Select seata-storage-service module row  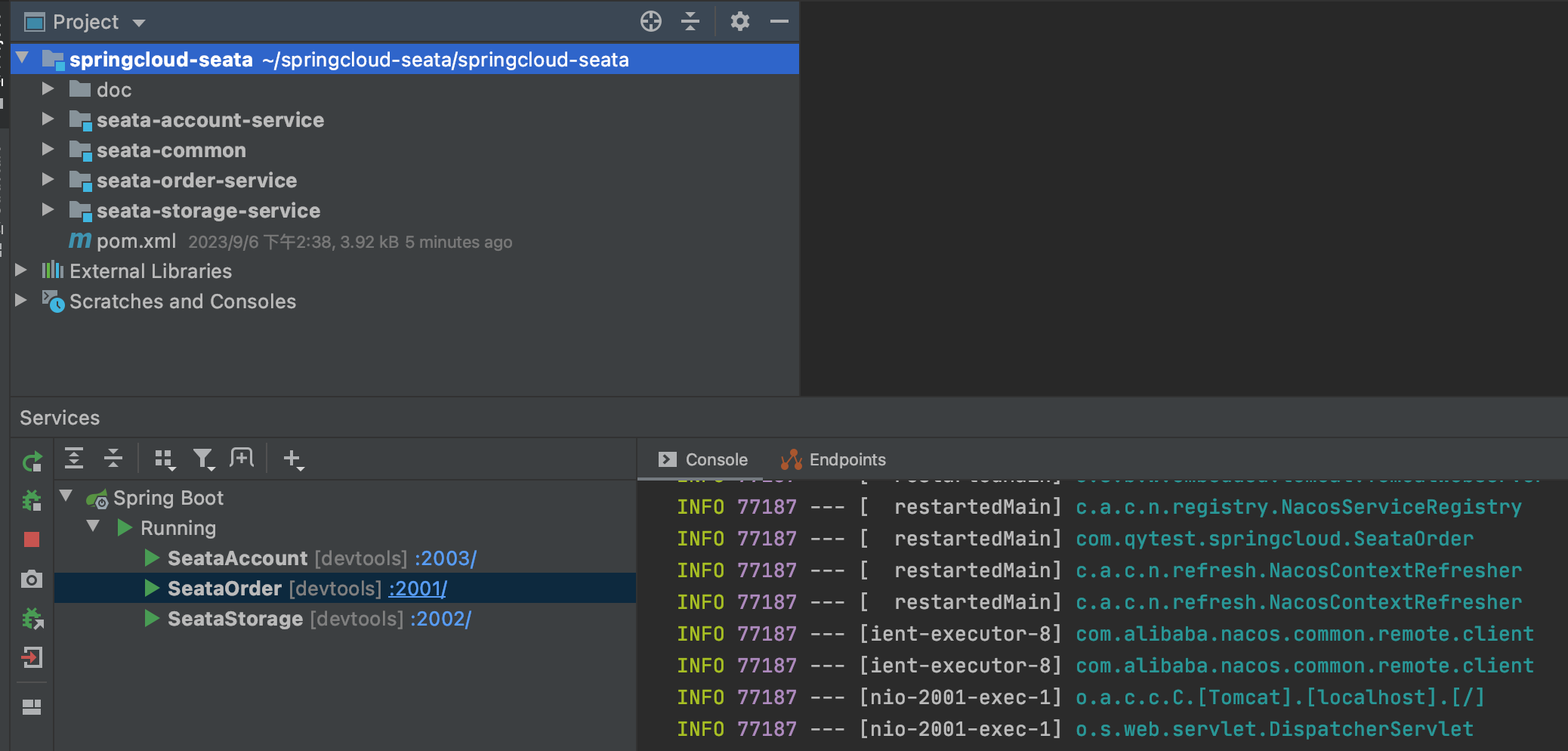pyautogui.click(x=405, y=210)
